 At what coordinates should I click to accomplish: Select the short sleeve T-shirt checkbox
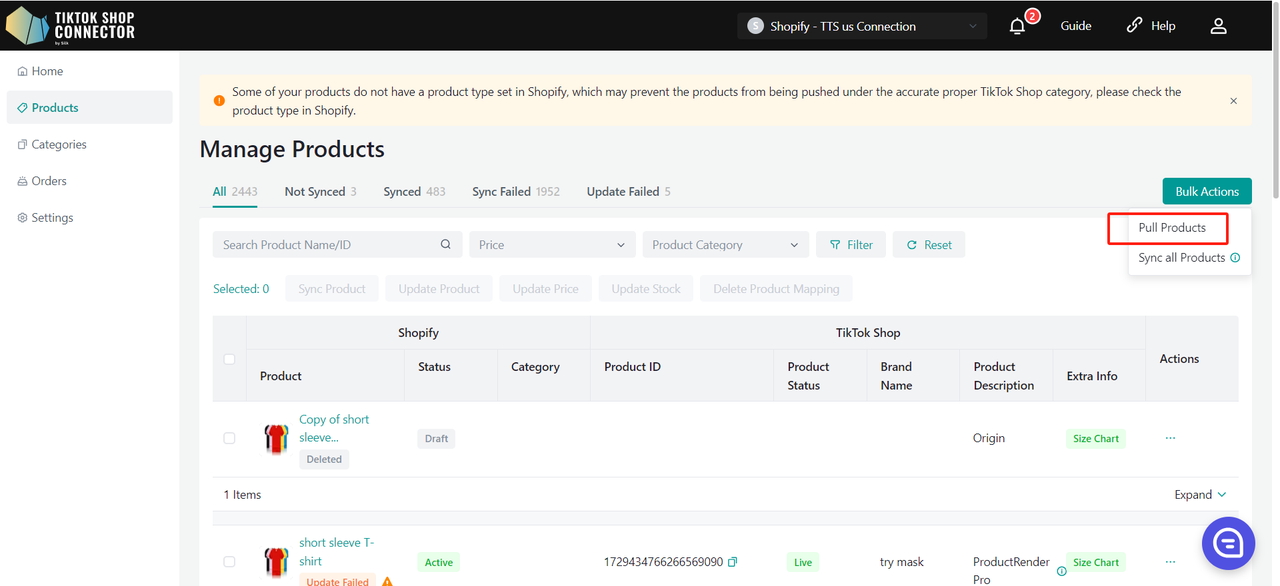tap(229, 562)
